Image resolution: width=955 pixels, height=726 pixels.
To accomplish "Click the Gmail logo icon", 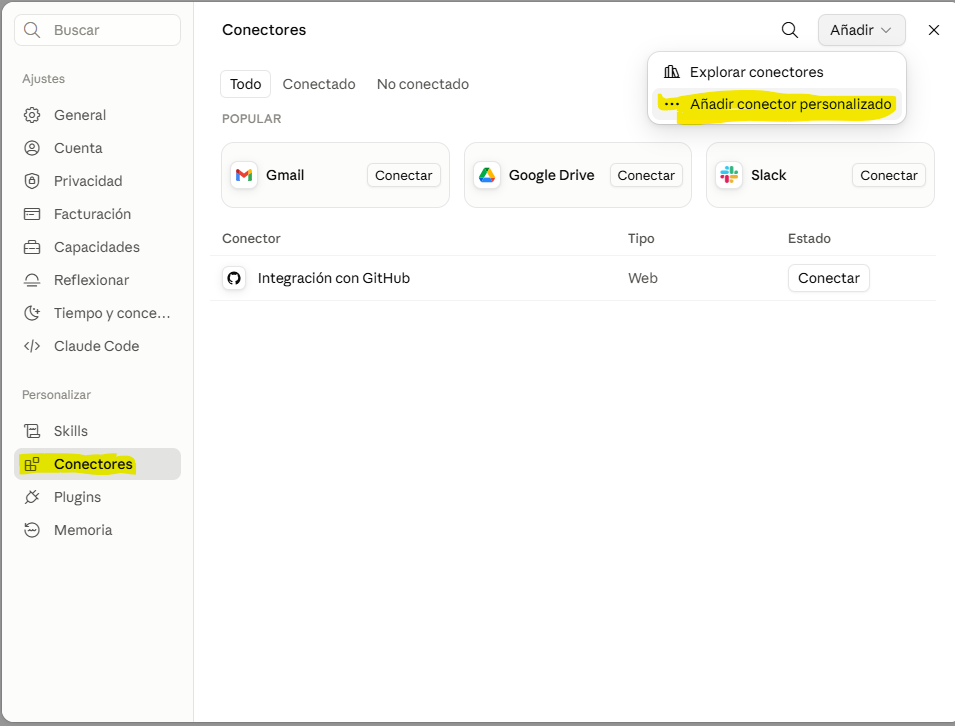I will (x=244, y=175).
